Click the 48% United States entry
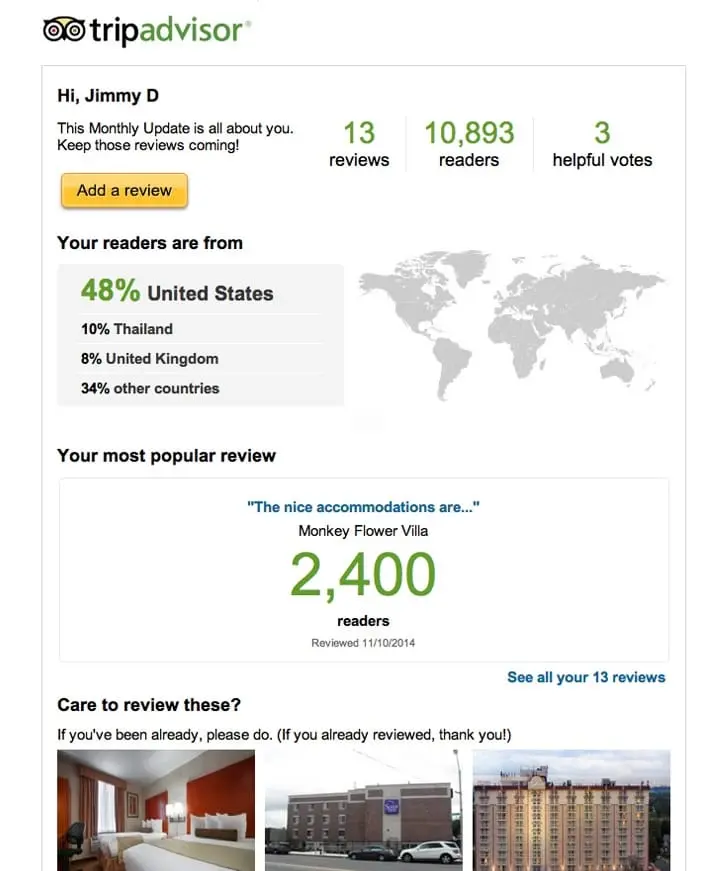Screen dimensions: 720x871 click(x=178, y=291)
